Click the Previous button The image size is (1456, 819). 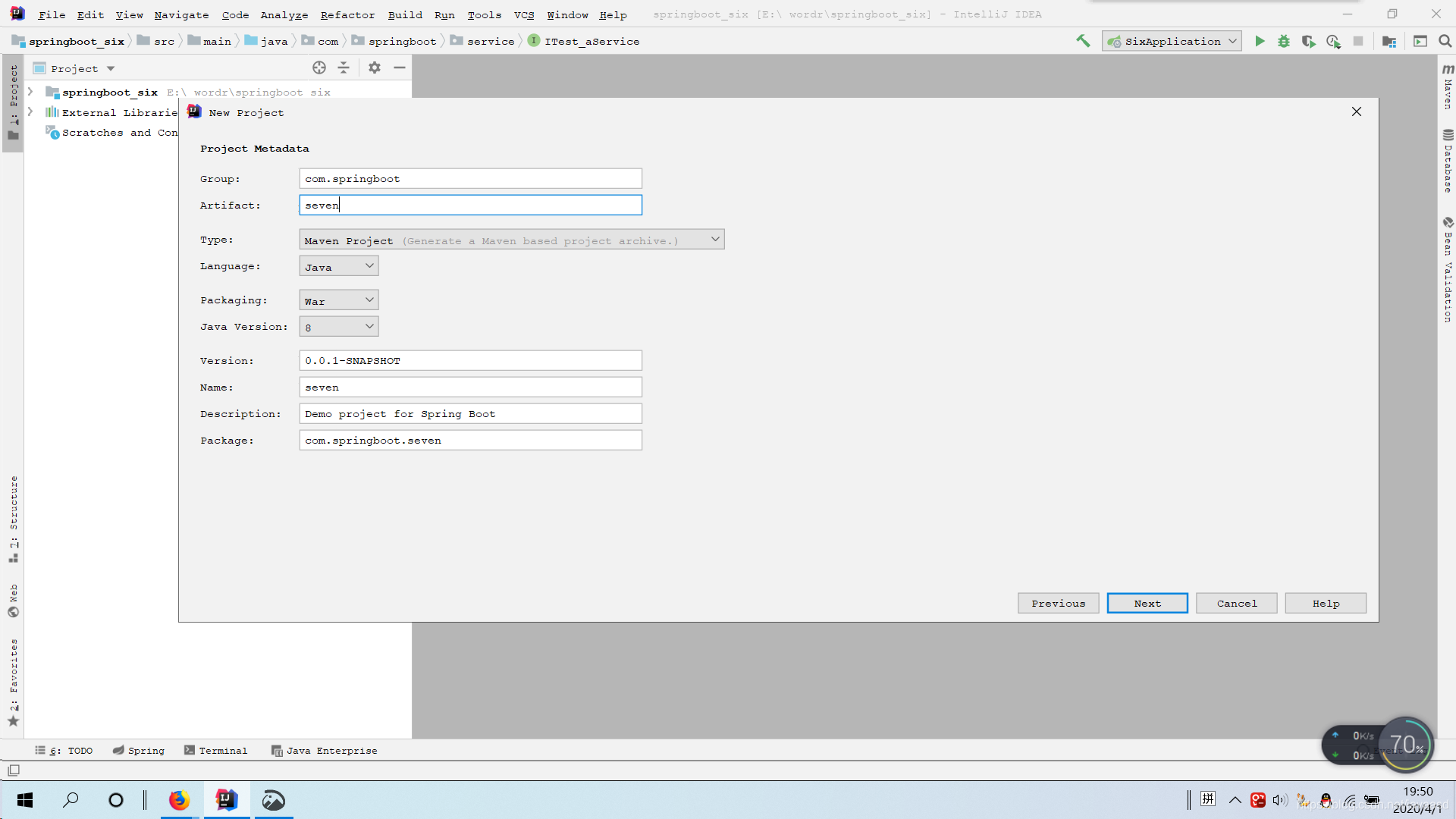tap(1058, 603)
